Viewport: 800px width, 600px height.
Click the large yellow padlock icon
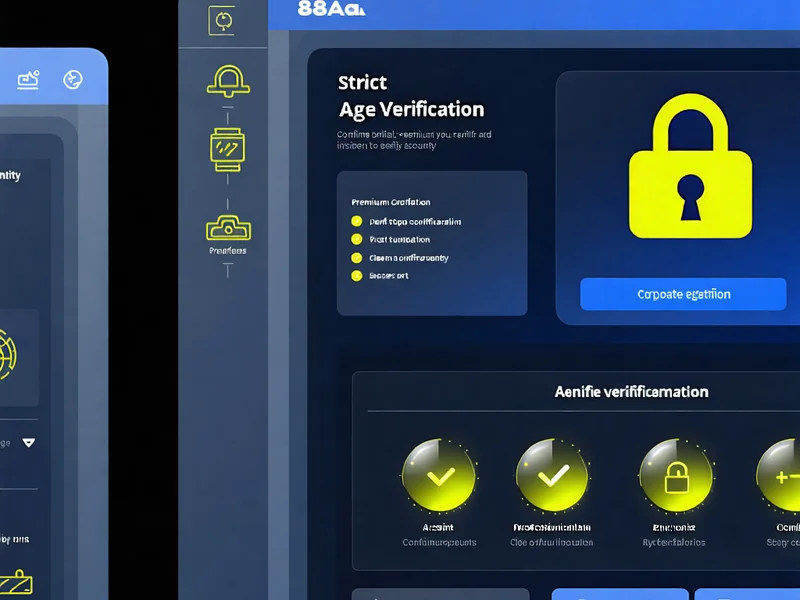click(690, 171)
